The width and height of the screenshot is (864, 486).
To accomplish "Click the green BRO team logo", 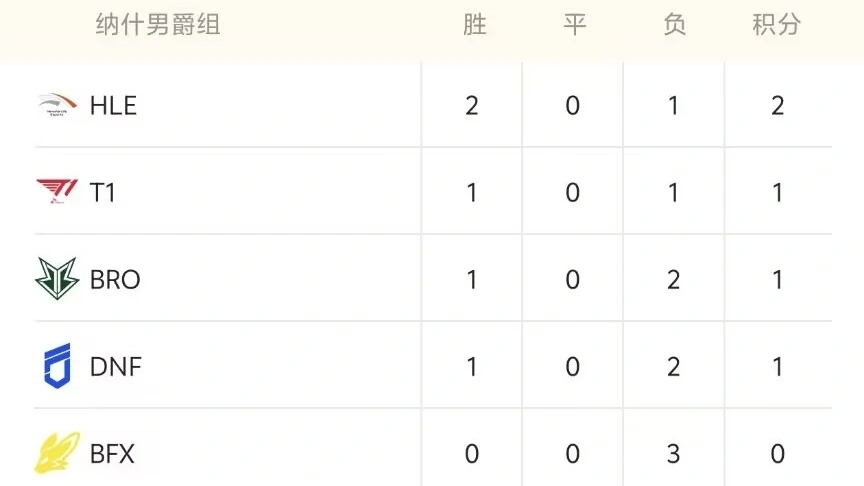I will (57, 279).
